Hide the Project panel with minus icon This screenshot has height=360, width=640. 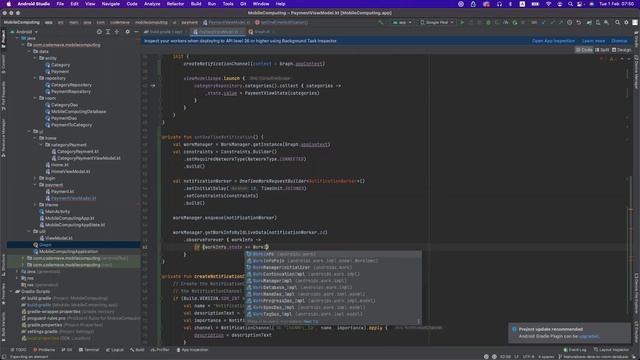[136, 31]
